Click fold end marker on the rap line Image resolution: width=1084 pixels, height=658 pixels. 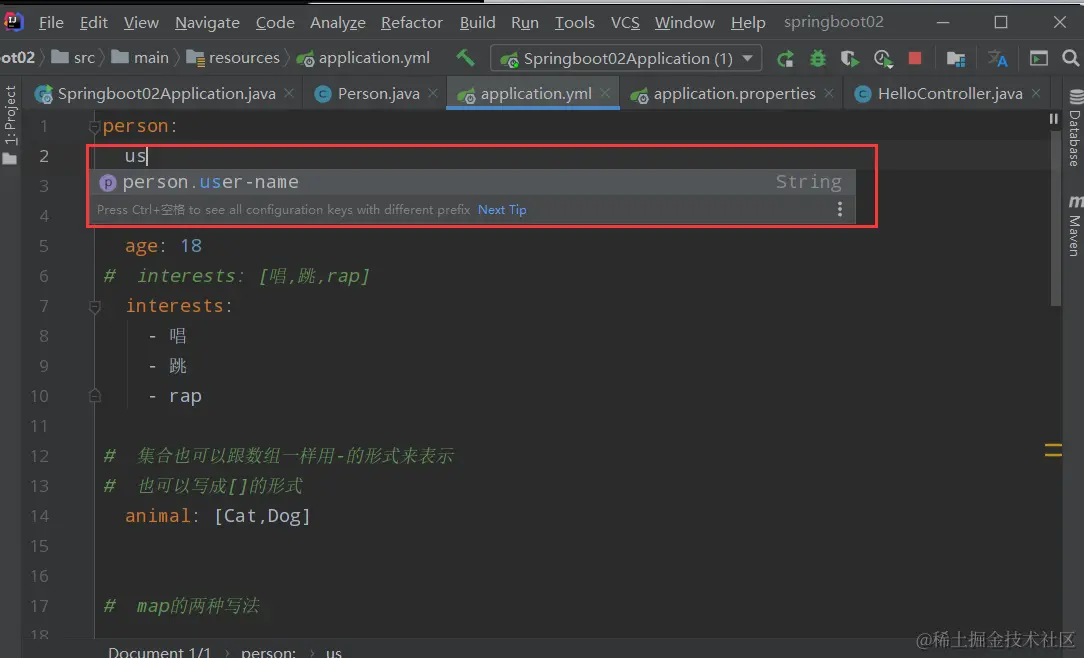pos(95,396)
